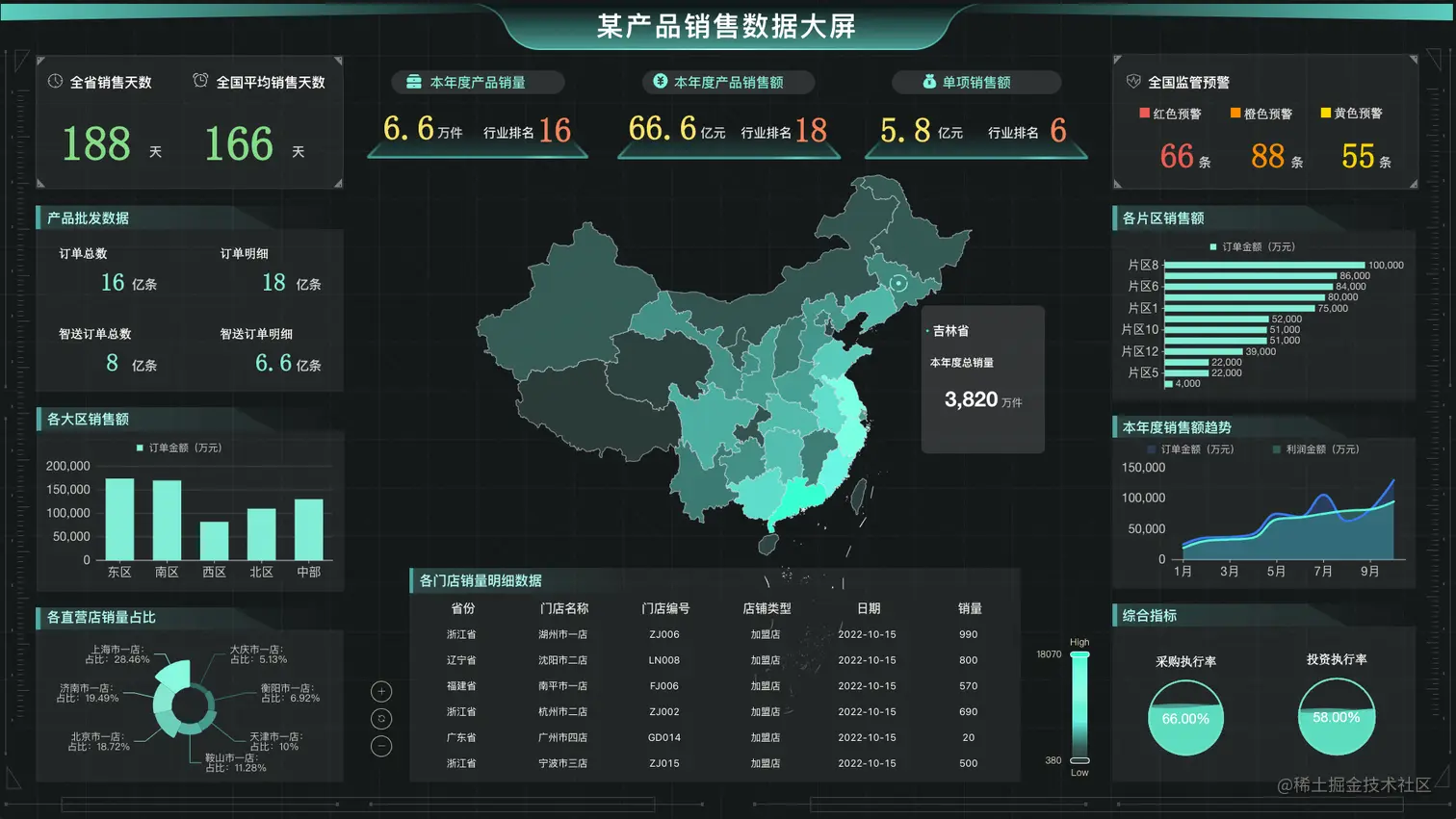
Task: Click the 综合指标 panel title
Action: 1149,615
